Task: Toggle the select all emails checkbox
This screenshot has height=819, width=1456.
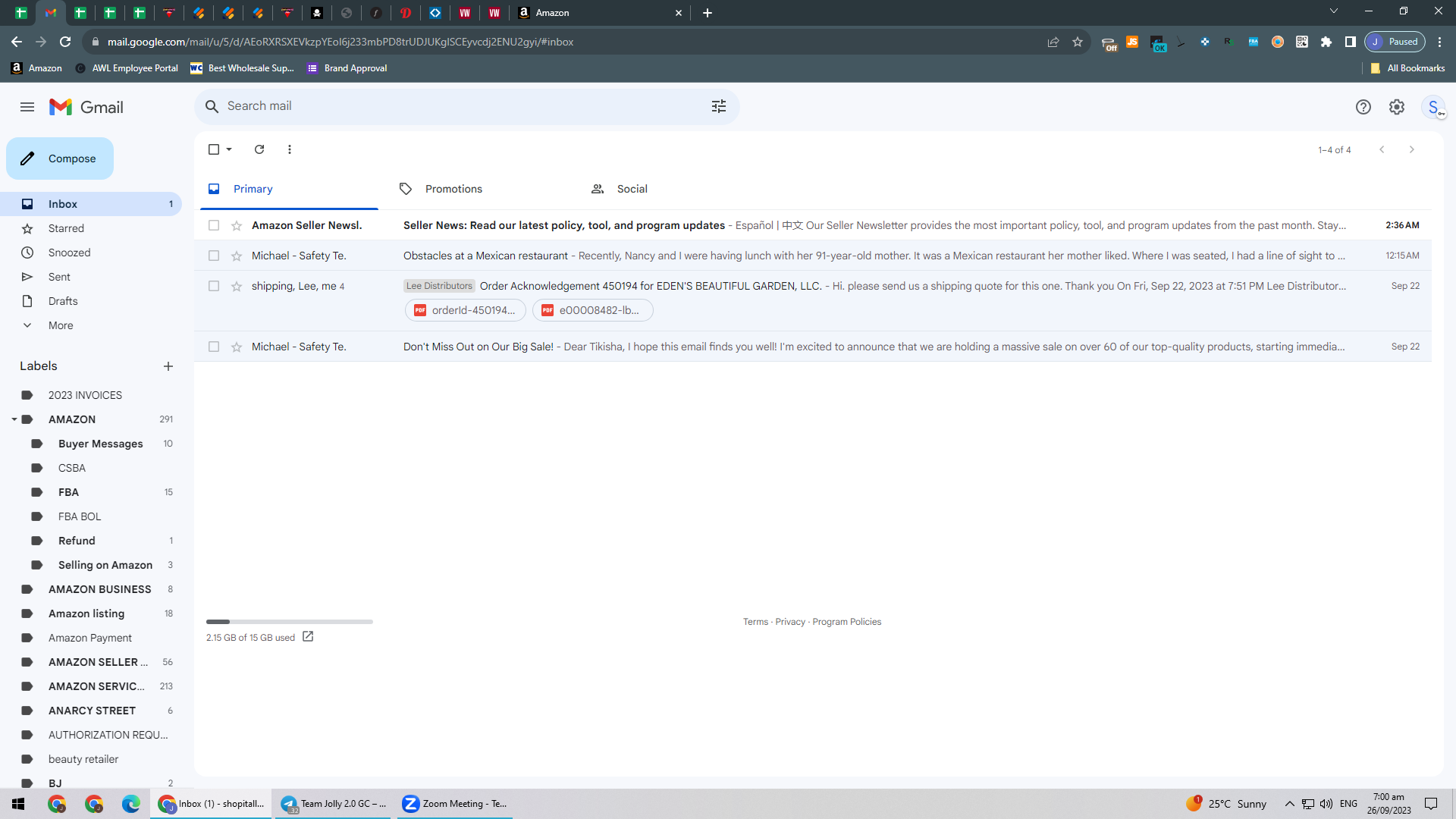Action: click(x=214, y=149)
